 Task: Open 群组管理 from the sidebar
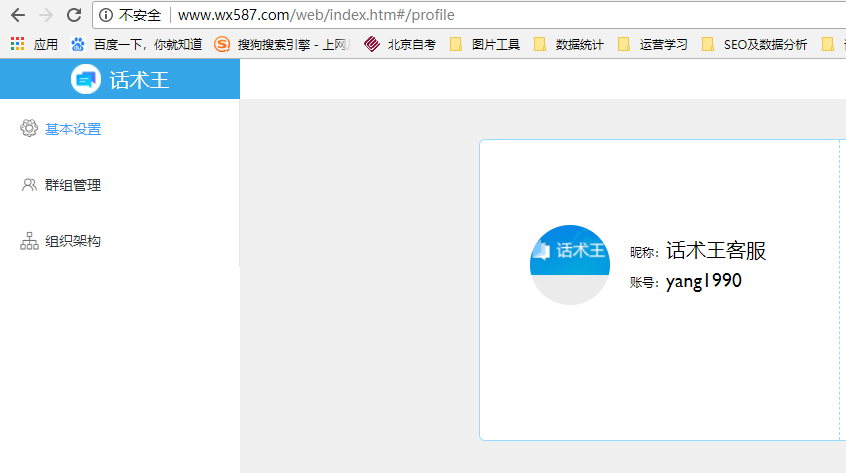72,185
